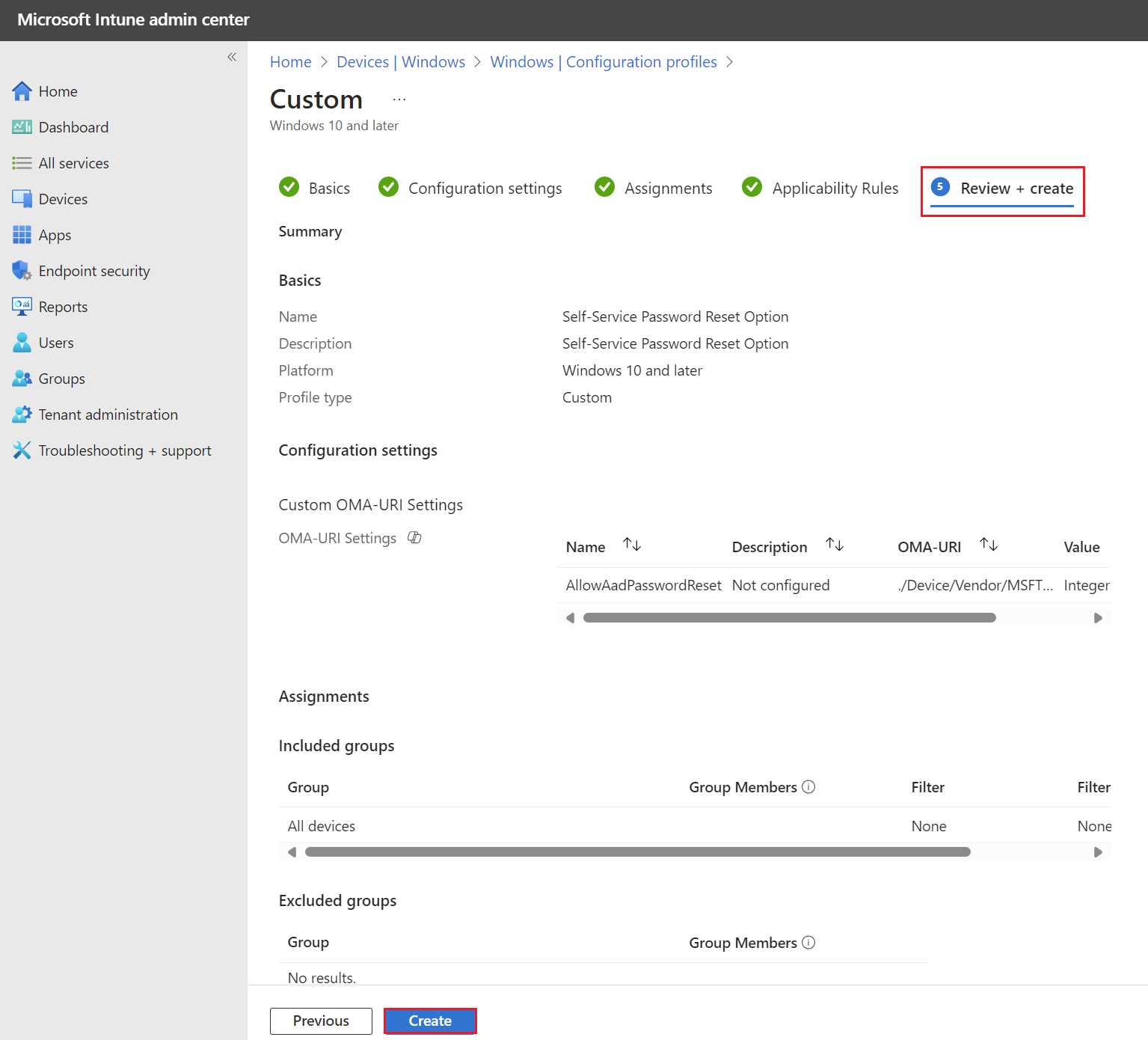Open Endpoint security in the sidebar
The image size is (1148, 1040).
click(x=81, y=271)
